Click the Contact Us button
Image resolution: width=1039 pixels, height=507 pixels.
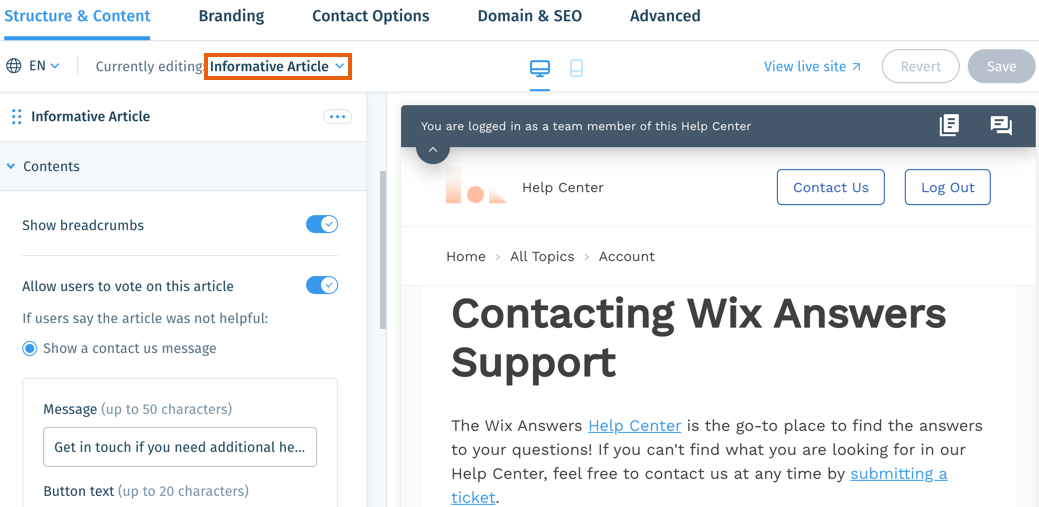[830, 188]
